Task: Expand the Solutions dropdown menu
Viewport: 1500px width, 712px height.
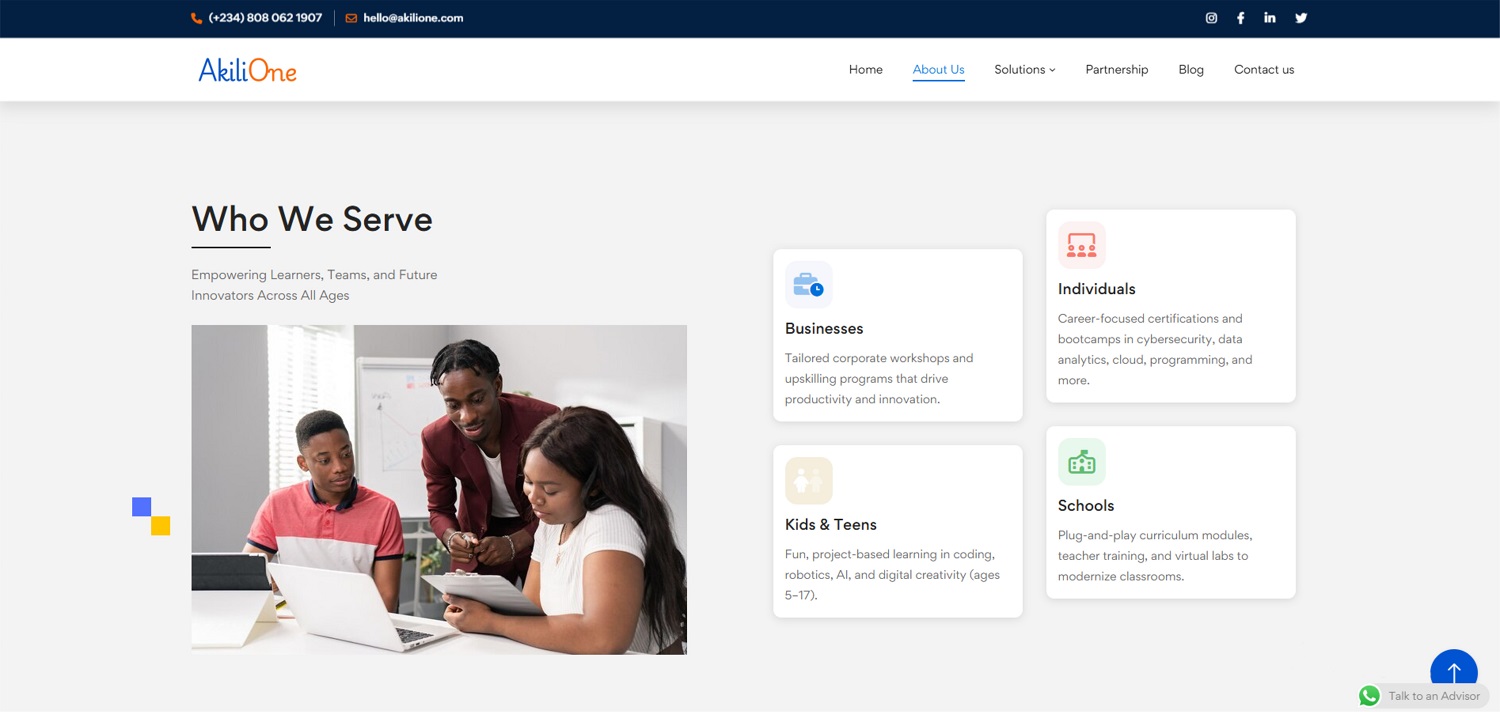Action: click(x=1024, y=70)
